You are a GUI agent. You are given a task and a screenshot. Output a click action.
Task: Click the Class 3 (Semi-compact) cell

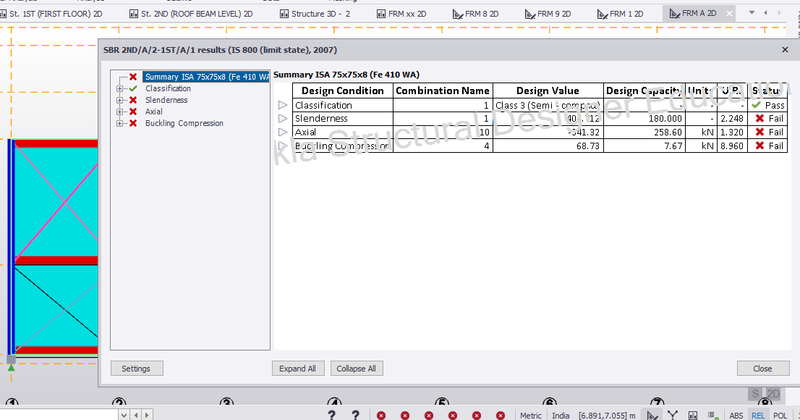(x=548, y=105)
